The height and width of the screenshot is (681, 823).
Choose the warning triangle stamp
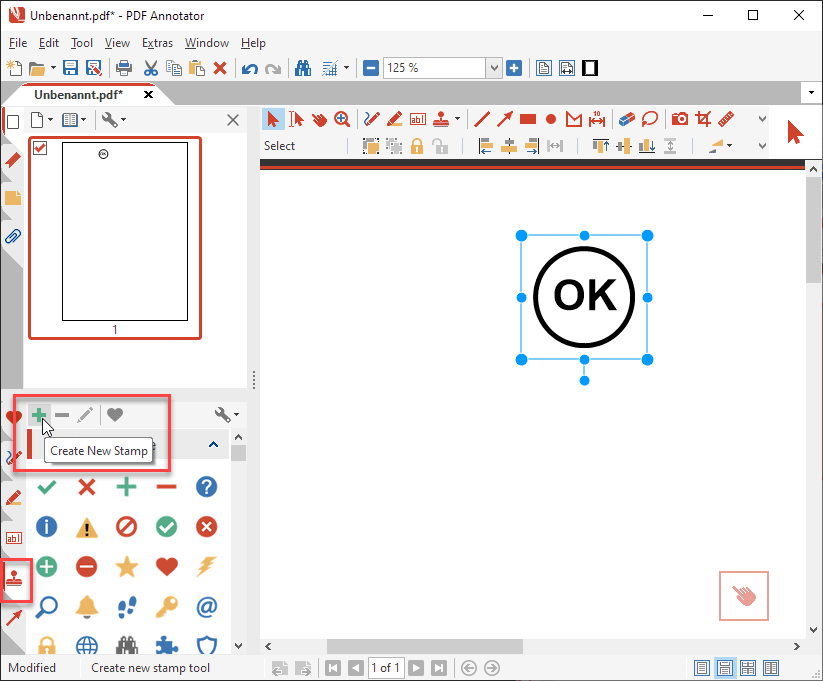87,527
